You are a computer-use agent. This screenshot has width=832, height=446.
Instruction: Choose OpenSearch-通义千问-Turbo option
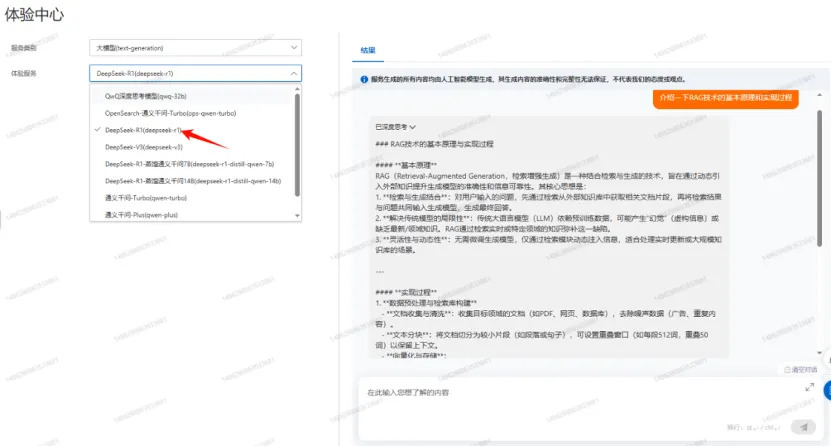(170, 113)
